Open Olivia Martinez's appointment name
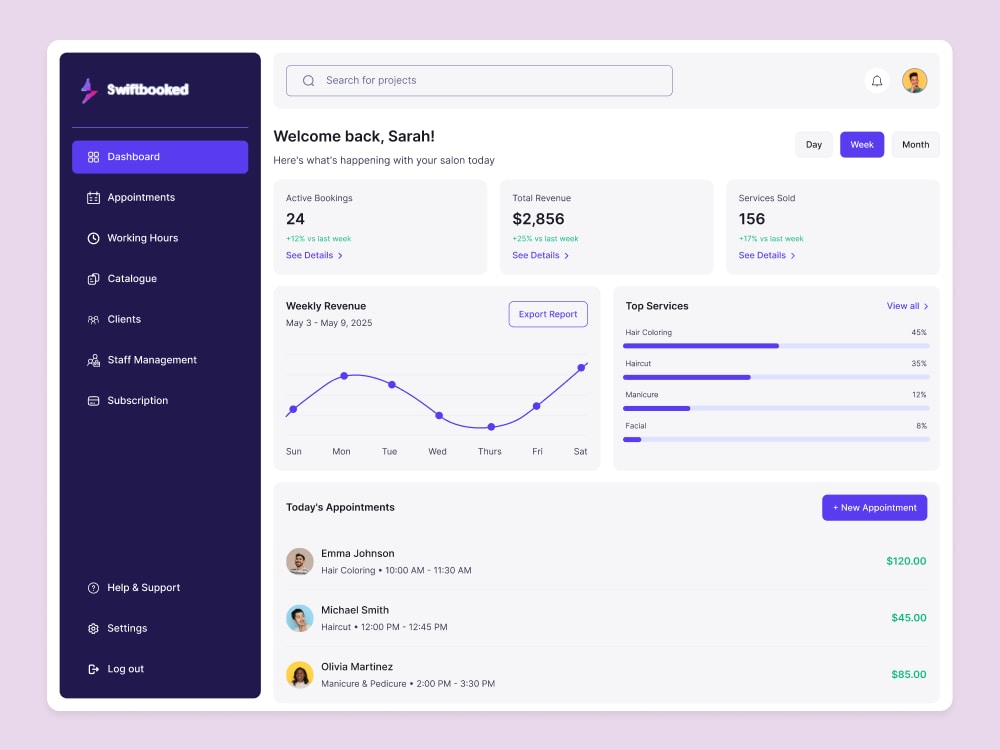This screenshot has height=750, width=1000. 357,667
